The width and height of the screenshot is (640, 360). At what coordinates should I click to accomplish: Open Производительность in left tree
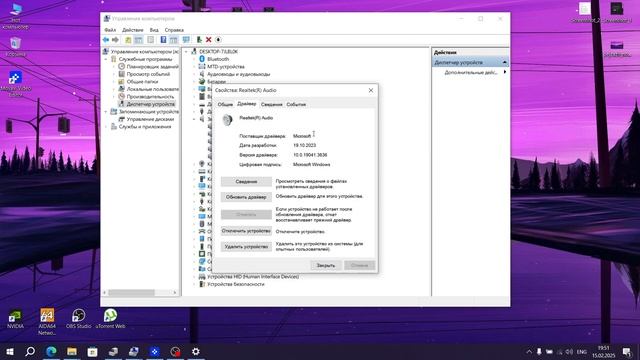150,97
